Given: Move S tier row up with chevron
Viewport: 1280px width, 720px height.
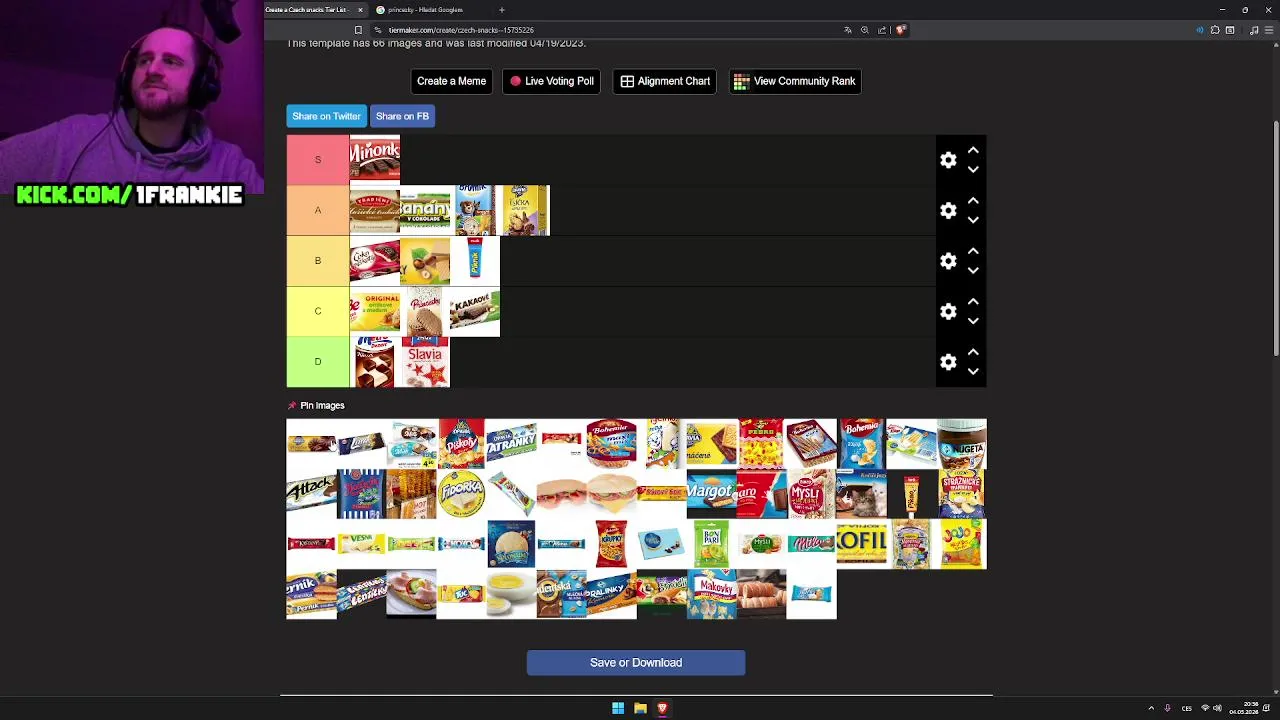Looking at the screenshot, I should [973, 150].
